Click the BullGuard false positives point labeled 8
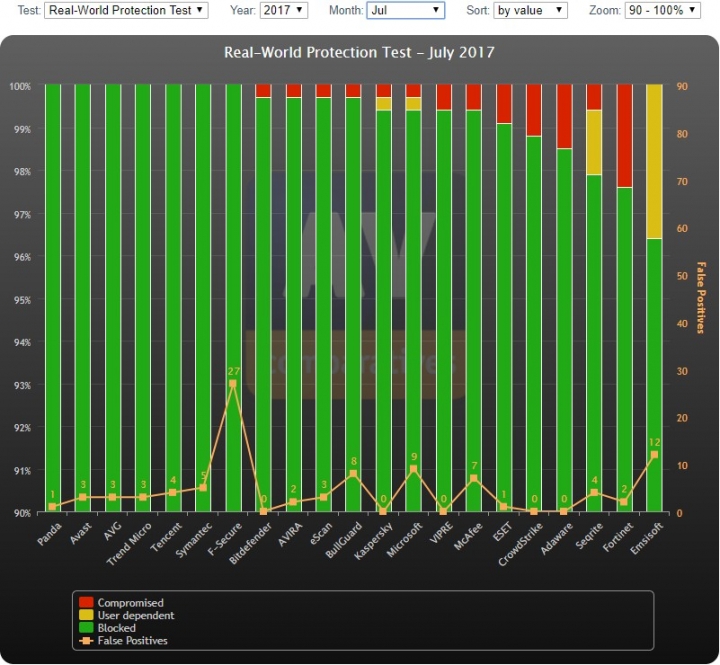720x665 pixels. pos(353,473)
